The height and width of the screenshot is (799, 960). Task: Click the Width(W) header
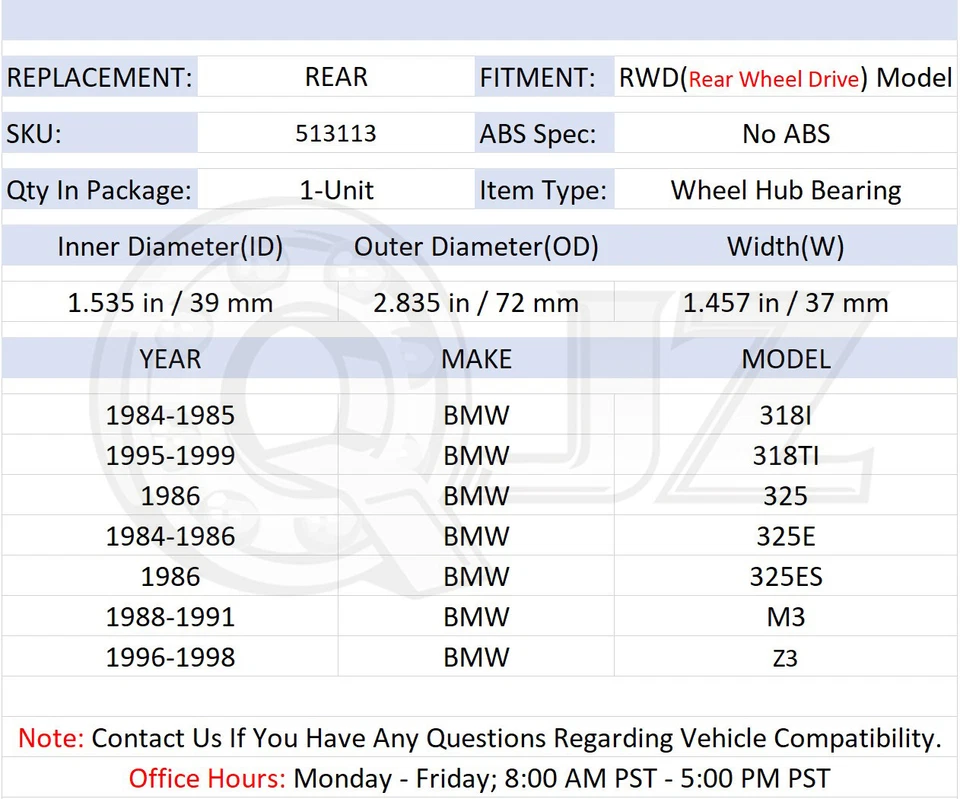(x=786, y=247)
